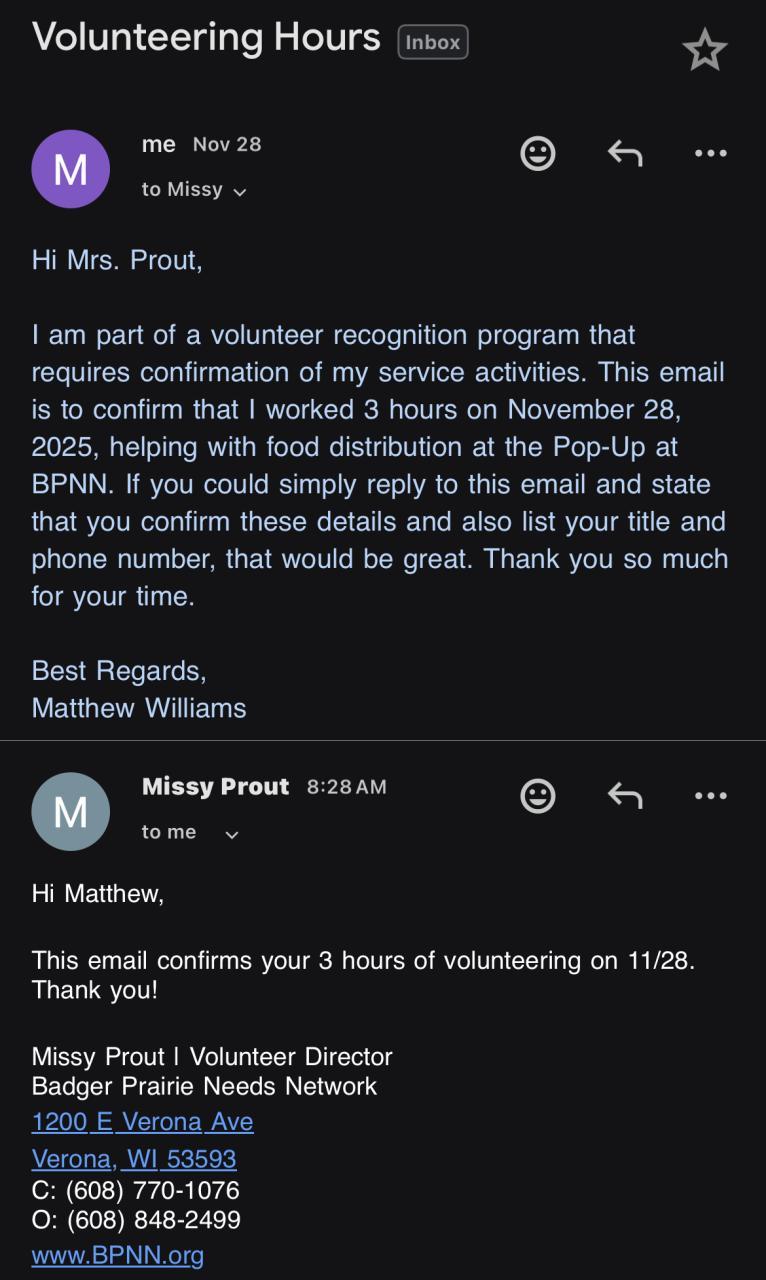This screenshot has width=766, height=1280.
Task: Add emoji reaction to first message
Action: [538, 153]
